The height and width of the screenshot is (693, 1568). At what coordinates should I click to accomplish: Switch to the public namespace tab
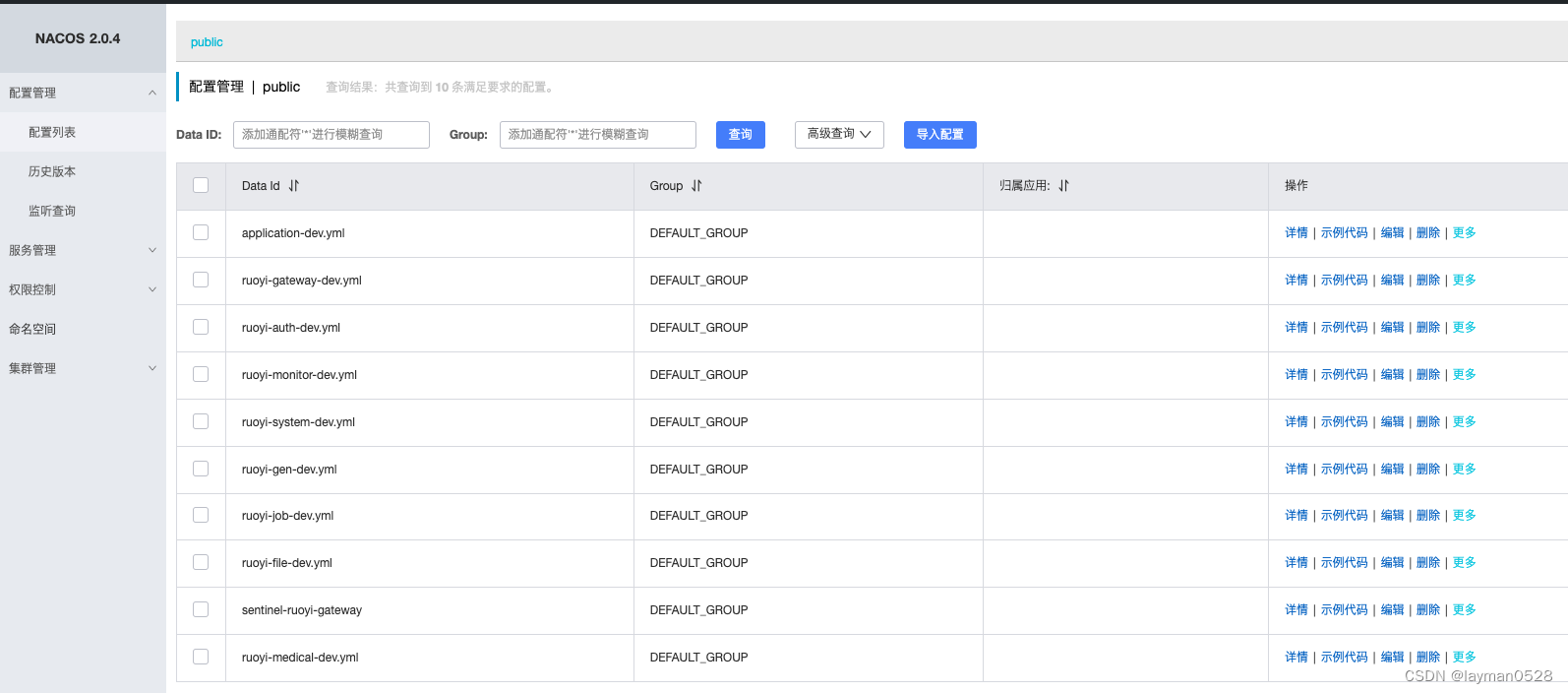click(x=207, y=42)
